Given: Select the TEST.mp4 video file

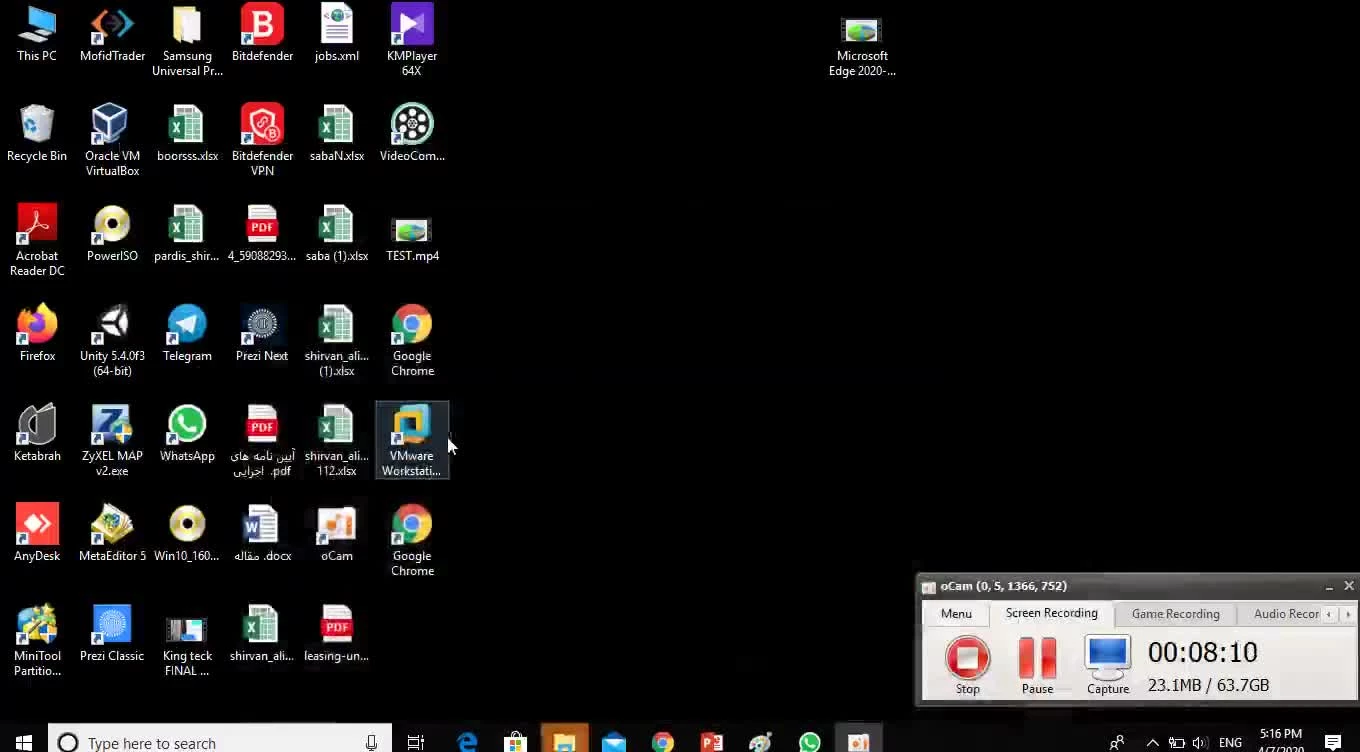Looking at the screenshot, I should tap(412, 240).
